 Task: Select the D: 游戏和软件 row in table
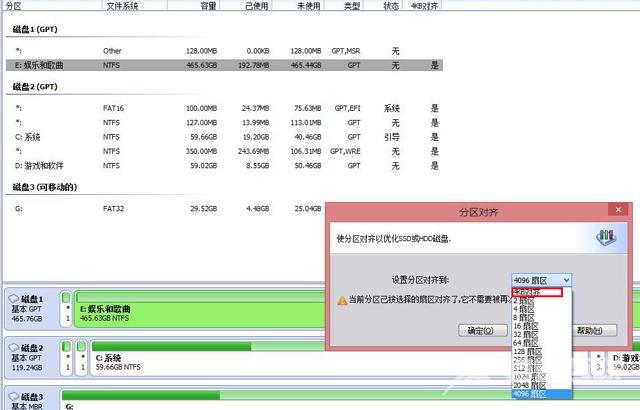[x=200, y=164]
